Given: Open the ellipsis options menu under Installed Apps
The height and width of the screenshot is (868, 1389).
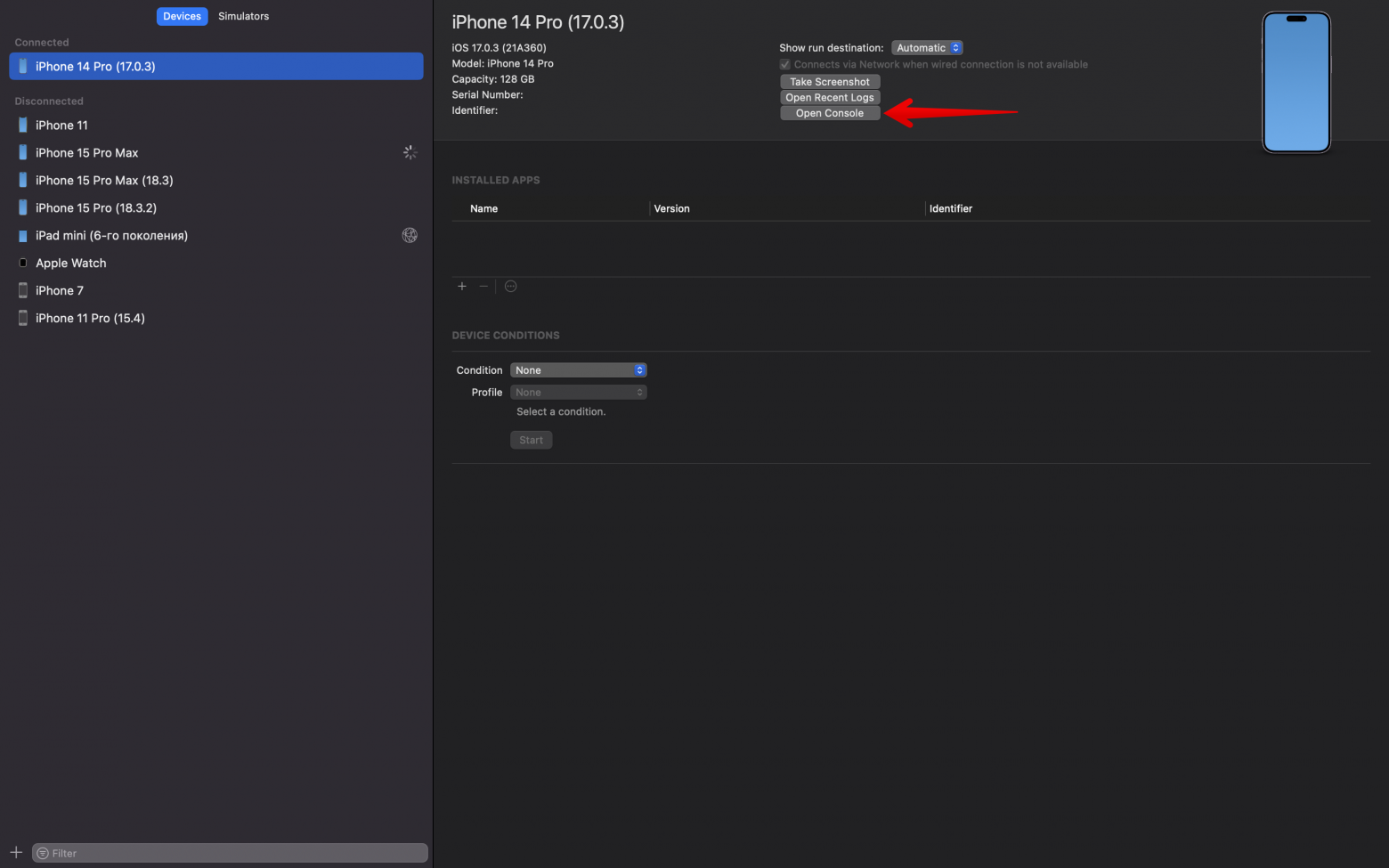Looking at the screenshot, I should pyautogui.click(x=510, y=286).
